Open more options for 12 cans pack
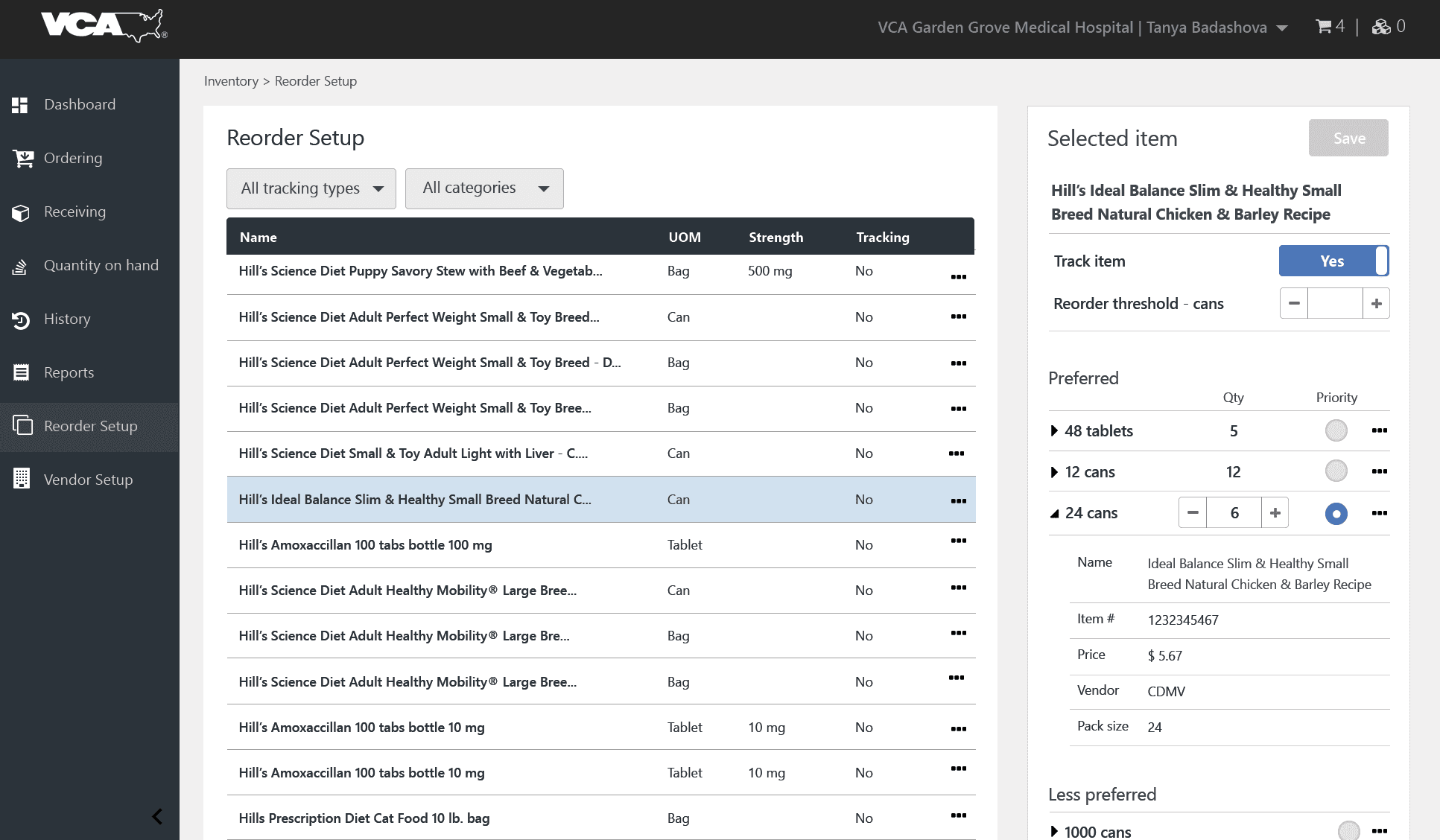The width and height of the screenshot is (1440, 840). click(x=1380, y=471)
